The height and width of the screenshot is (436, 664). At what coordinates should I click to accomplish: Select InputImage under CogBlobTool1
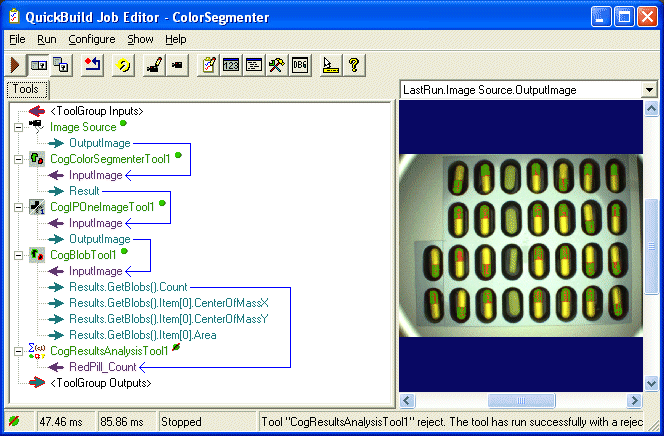pyautogui.click(x=96, y=271)
